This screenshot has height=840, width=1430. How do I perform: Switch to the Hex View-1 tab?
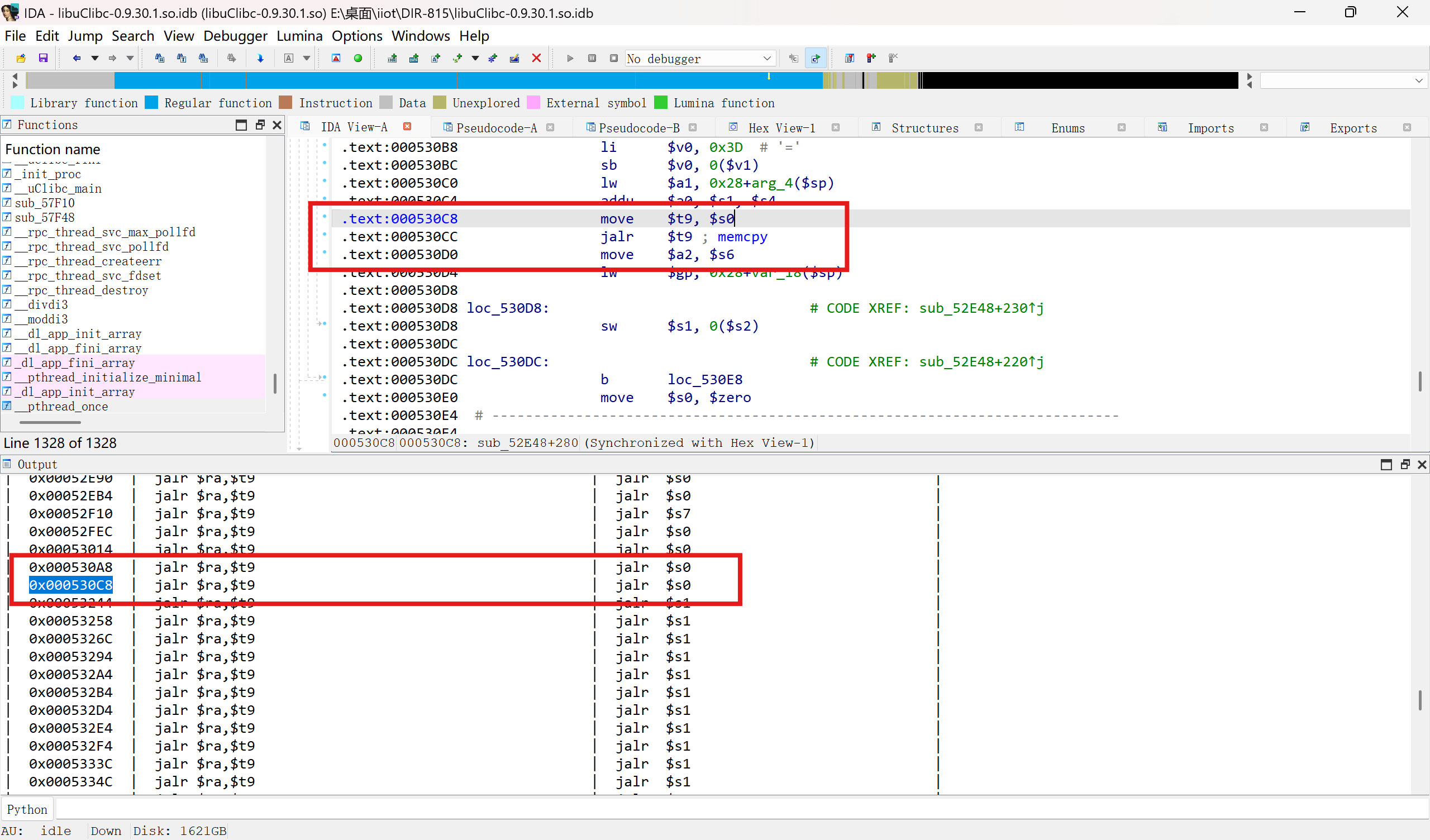click(781, 128)
